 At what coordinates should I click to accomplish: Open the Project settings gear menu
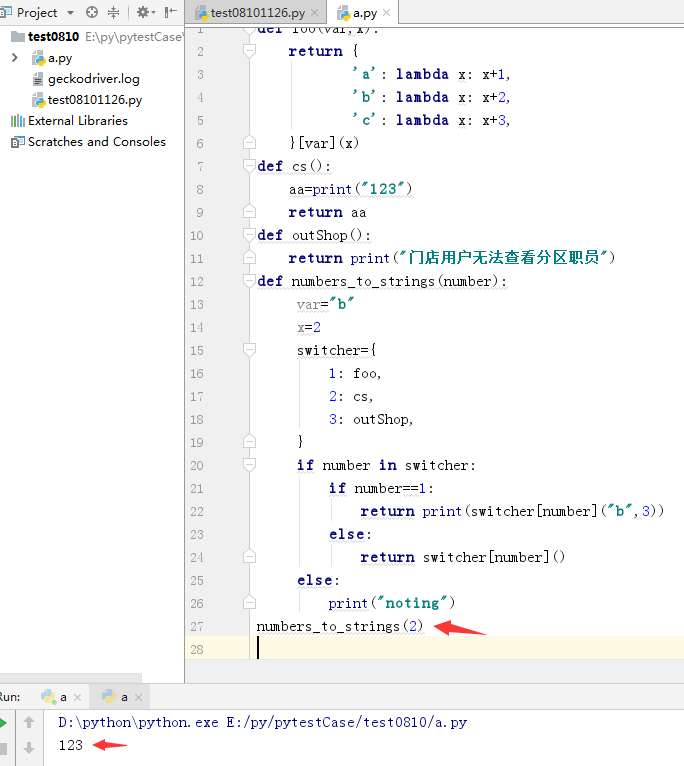pyautogui.click(x=145, y=12)
